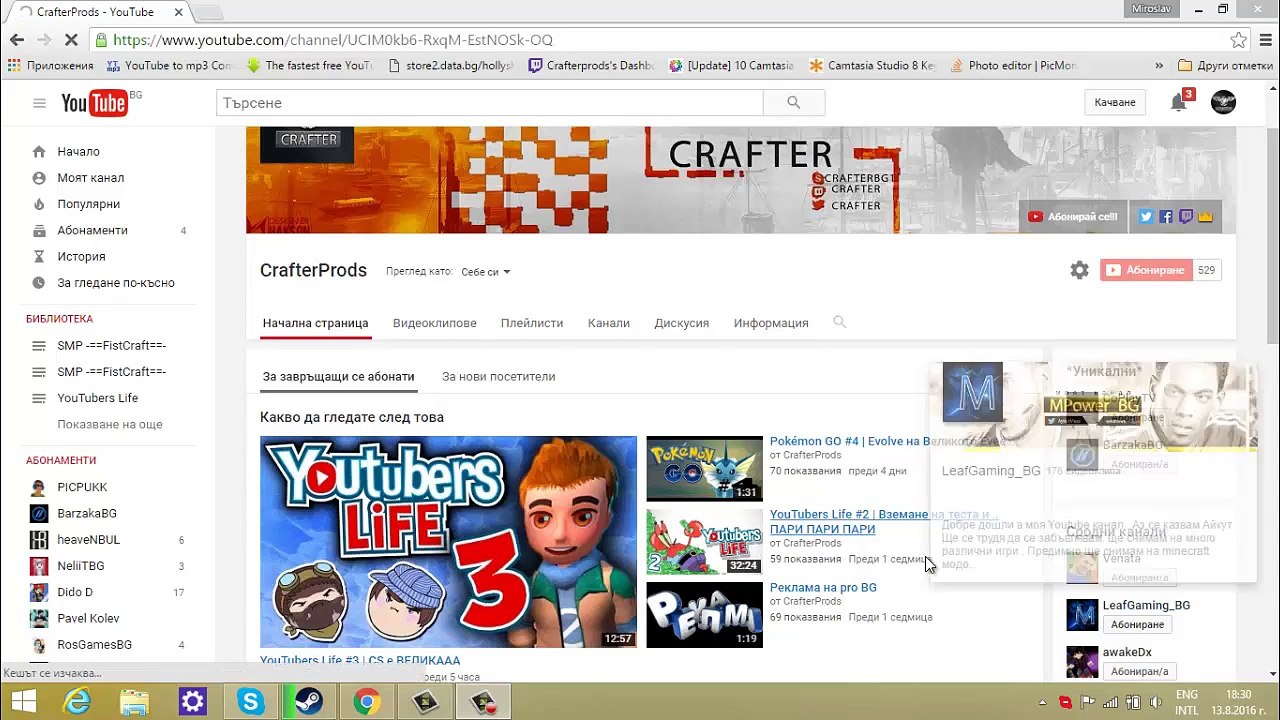1280x720 pixels.
Task: Open the Action Center flag icon
Action: [x=1088, y=702]
